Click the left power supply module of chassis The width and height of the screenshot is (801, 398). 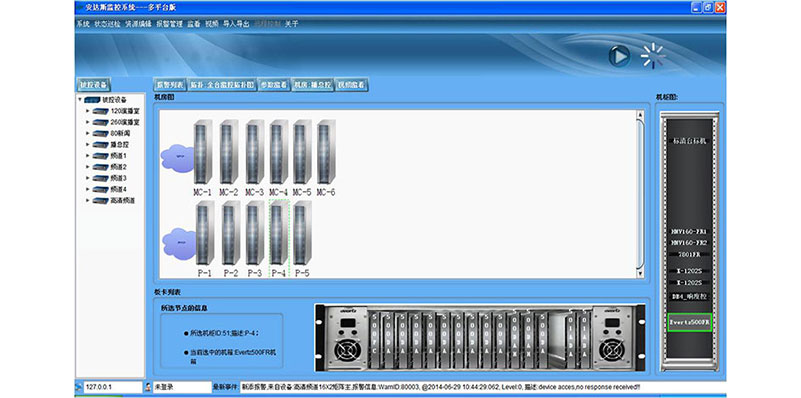click(347, 337)
